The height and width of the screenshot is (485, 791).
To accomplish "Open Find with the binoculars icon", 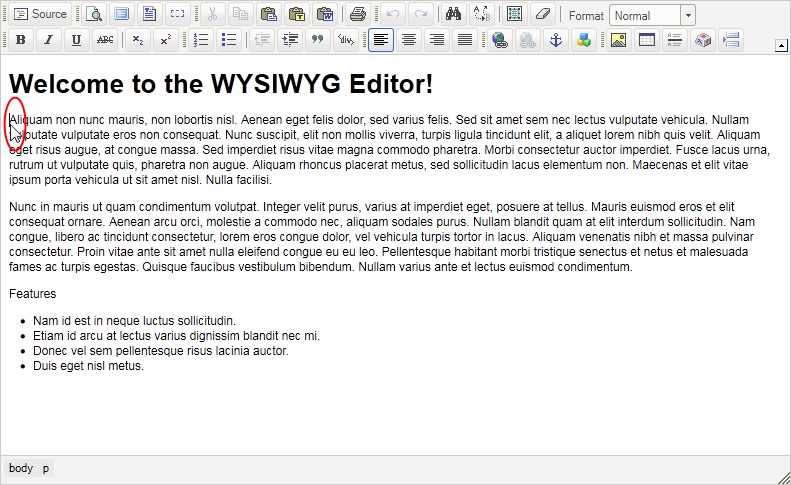I will [x=454, y=14].
